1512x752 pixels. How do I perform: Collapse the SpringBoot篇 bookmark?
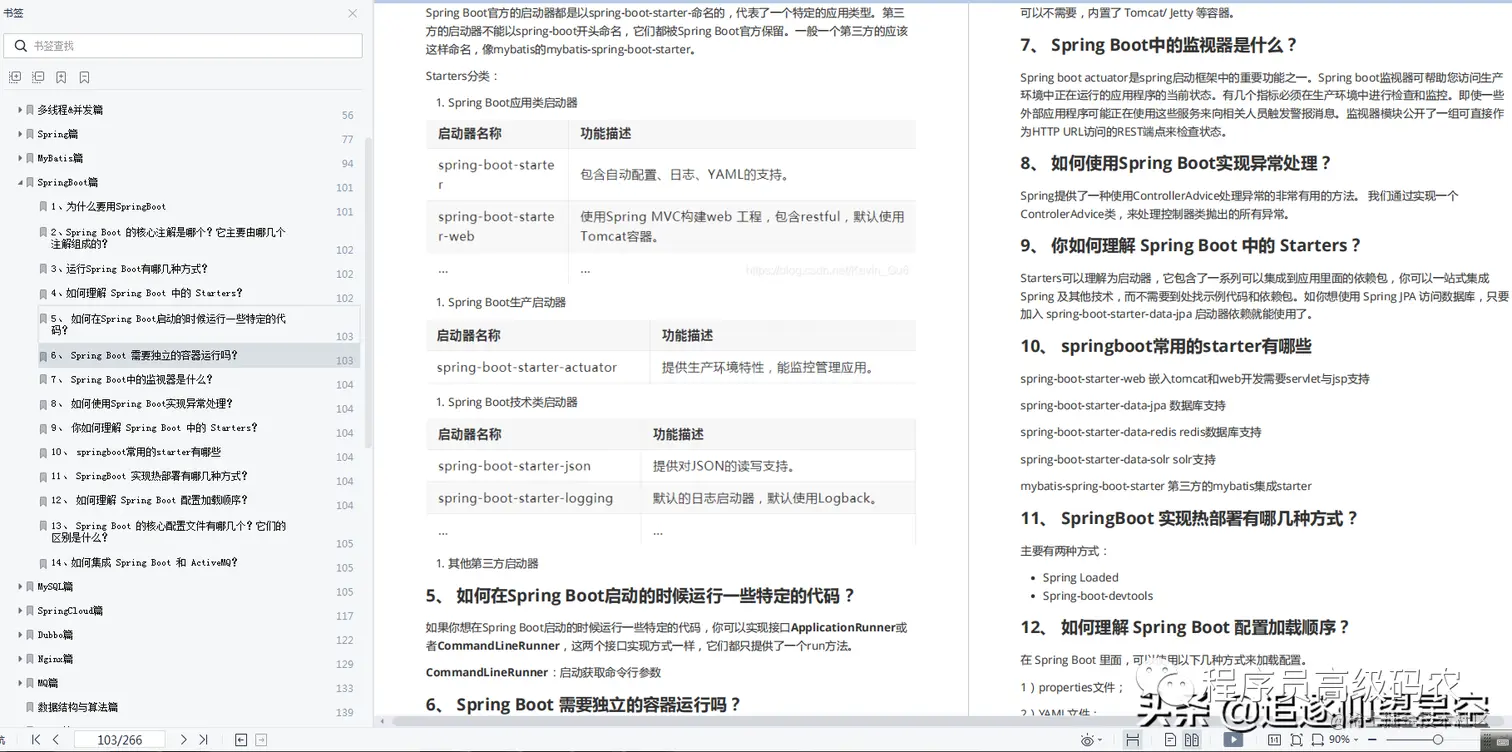(x=19, y=182)
